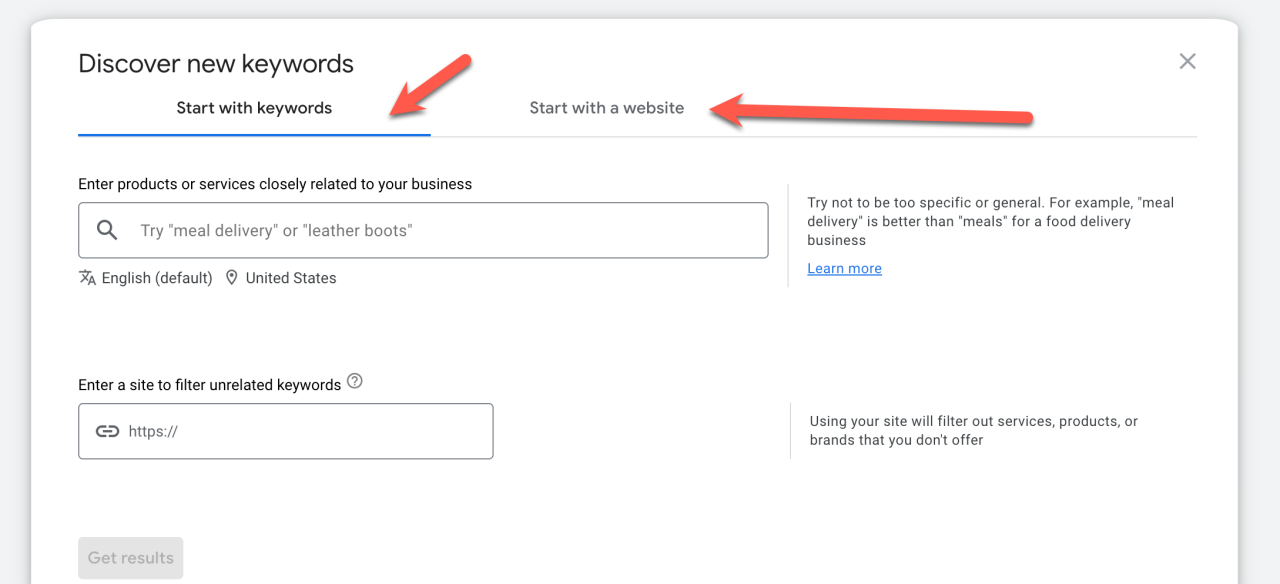Click the Discover new keywords heading
This screenshot has width=1280, height=584.
[216, 64]
